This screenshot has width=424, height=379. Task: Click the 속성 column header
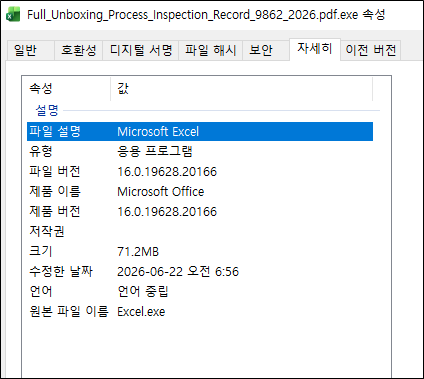(66, 89)
